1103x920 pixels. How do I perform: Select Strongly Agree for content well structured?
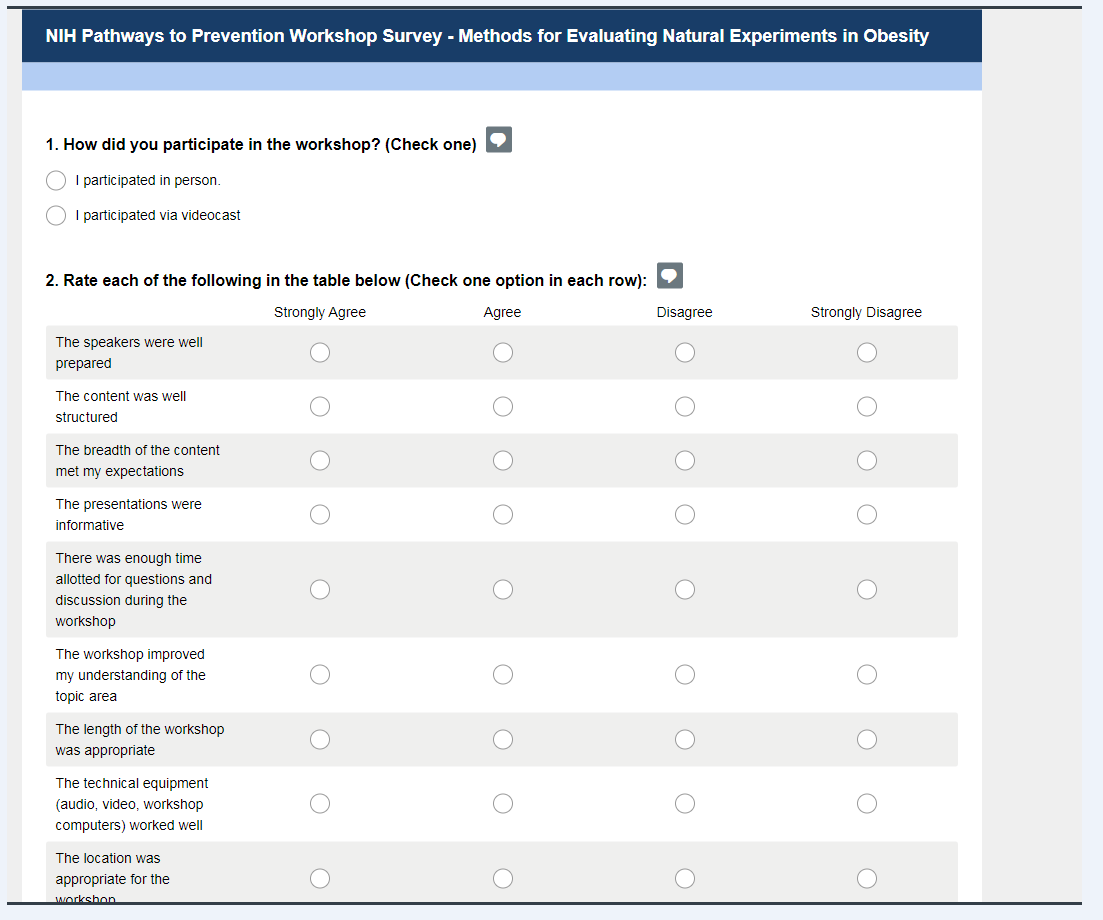[320, 407]
